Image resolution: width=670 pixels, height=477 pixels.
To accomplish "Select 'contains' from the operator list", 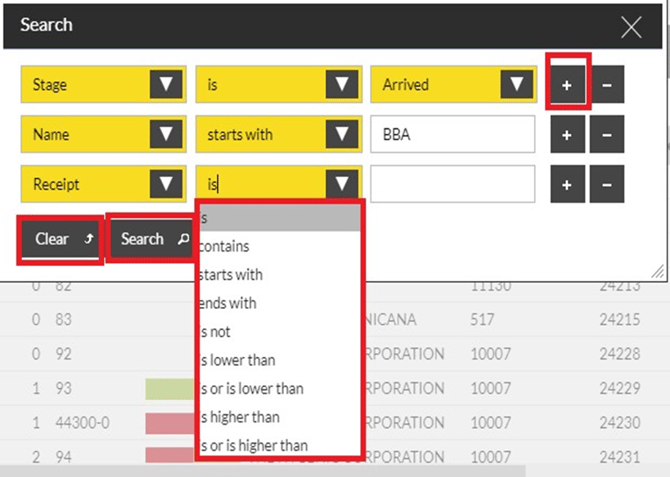I will click(x=226, y=246).
